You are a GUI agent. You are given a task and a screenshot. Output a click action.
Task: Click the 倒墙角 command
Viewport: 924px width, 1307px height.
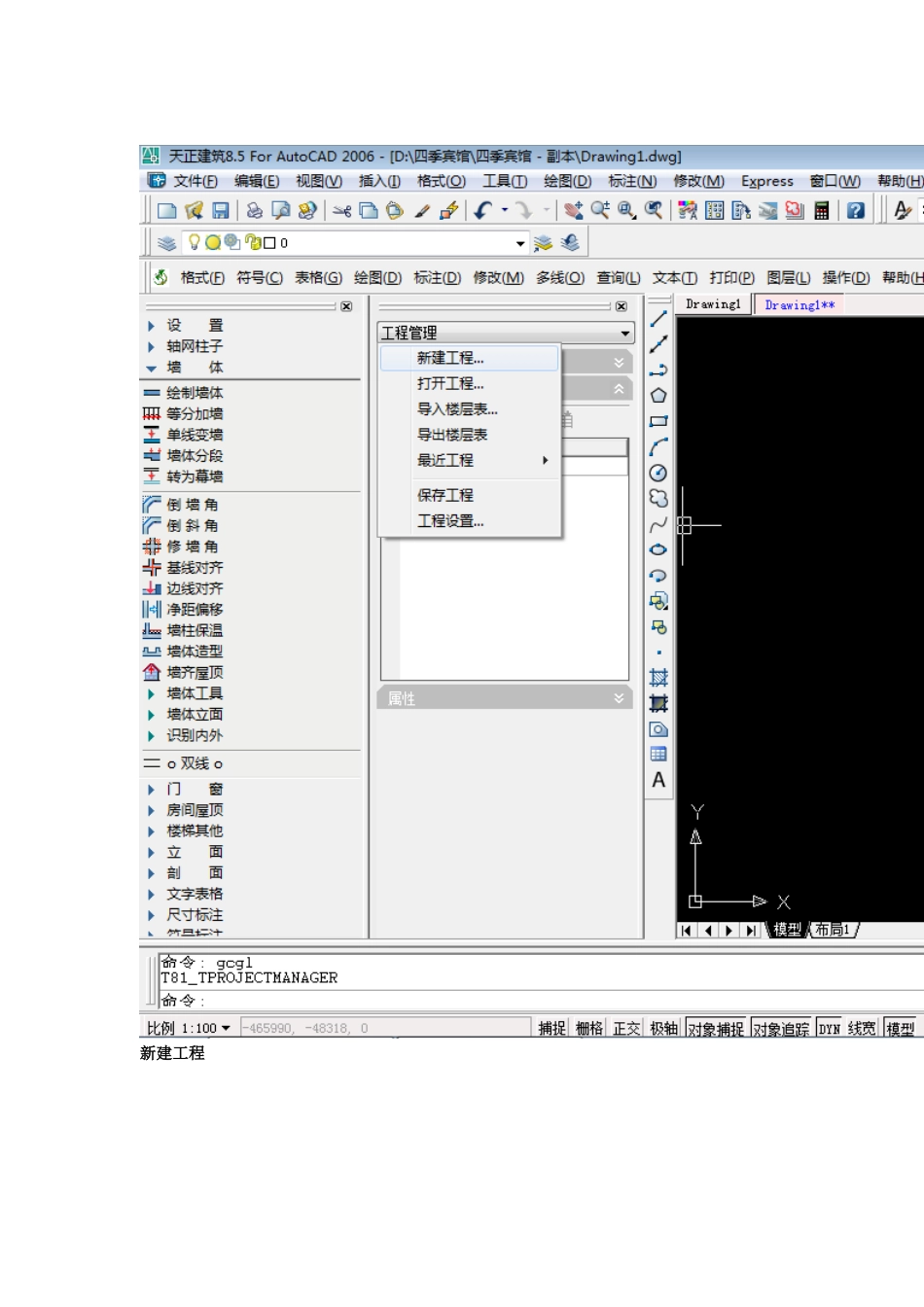click(181, 505)
